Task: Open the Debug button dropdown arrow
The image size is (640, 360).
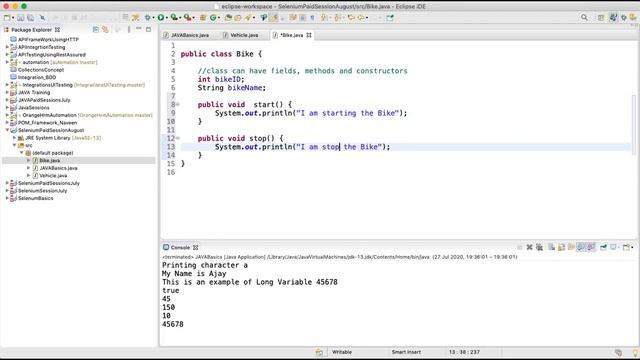Action: pyautogui.click(x=153, y=18)
